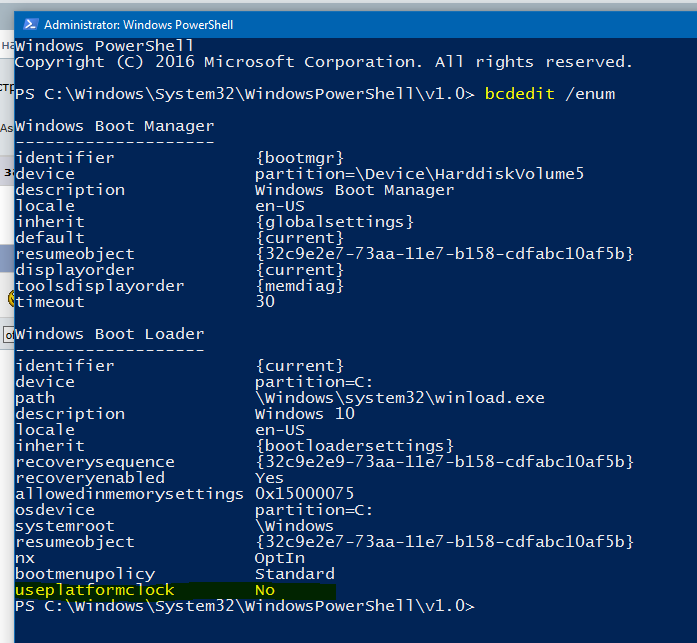The image size is (697, 643).
Task: Click the {memdiag} toolsdisplayorder value
Action: click(x=299, y=286)
